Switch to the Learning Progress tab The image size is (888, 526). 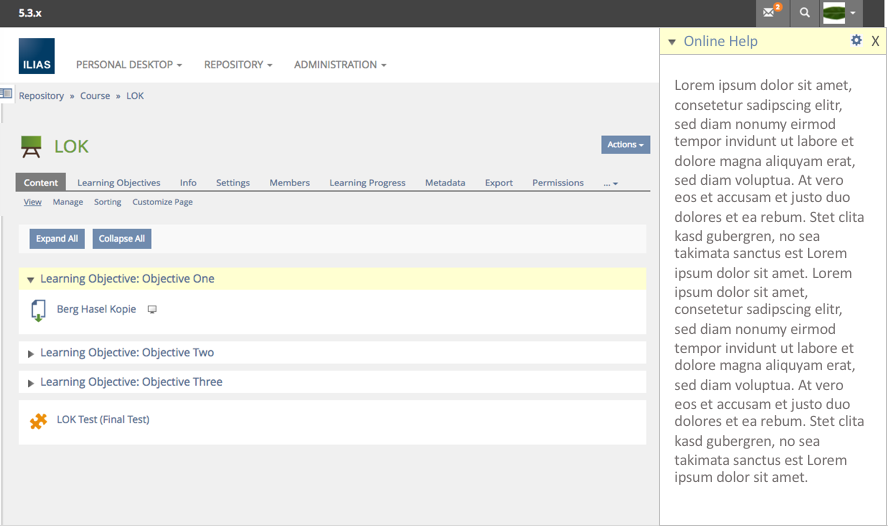pyautogui.click(x=367, y=183)
